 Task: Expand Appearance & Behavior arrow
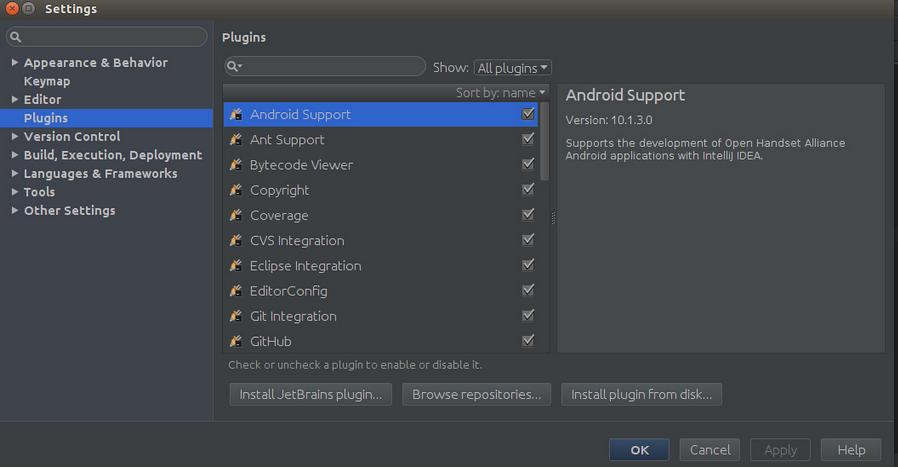(15, 62)
